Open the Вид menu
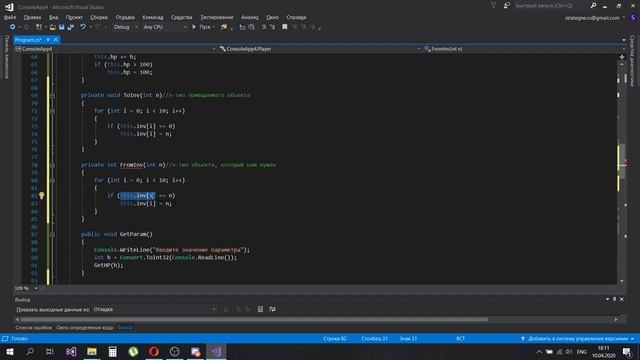Image resolution: width=640 pixels, height=360 pixels. [x=53, y=17]
